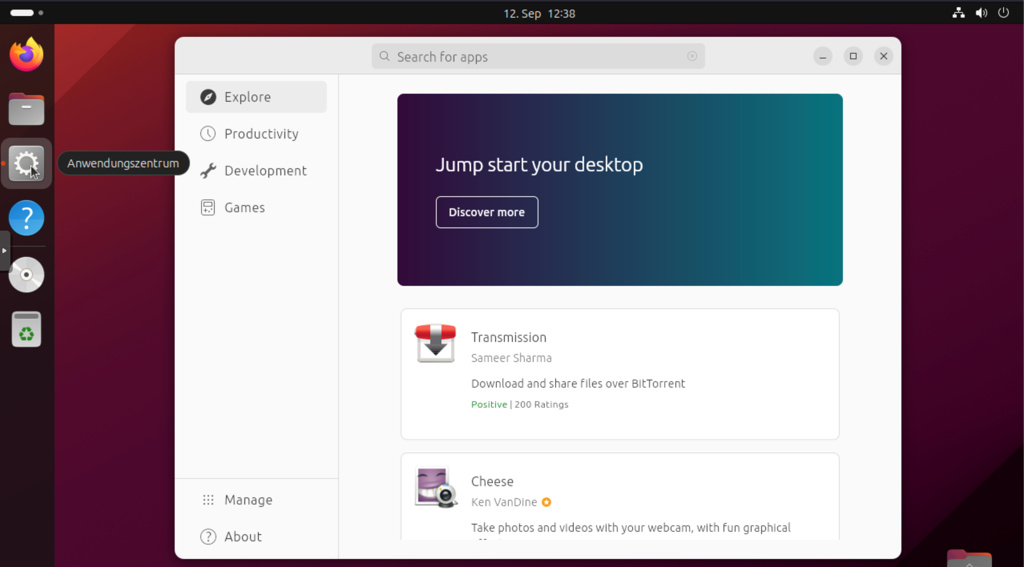Focus the Search for apps field
The image size is (1024, 567).
coord(538,56)
